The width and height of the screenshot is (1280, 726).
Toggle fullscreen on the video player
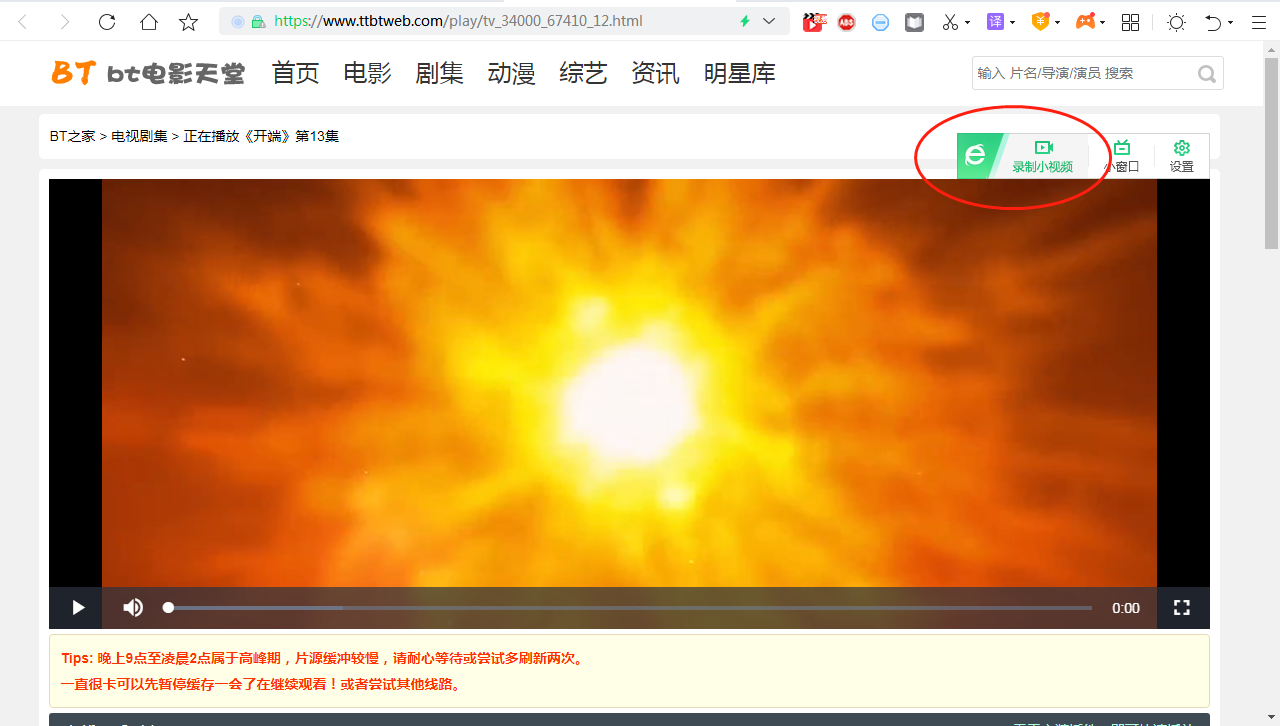pyautogui.click(x=1181, y=607)
